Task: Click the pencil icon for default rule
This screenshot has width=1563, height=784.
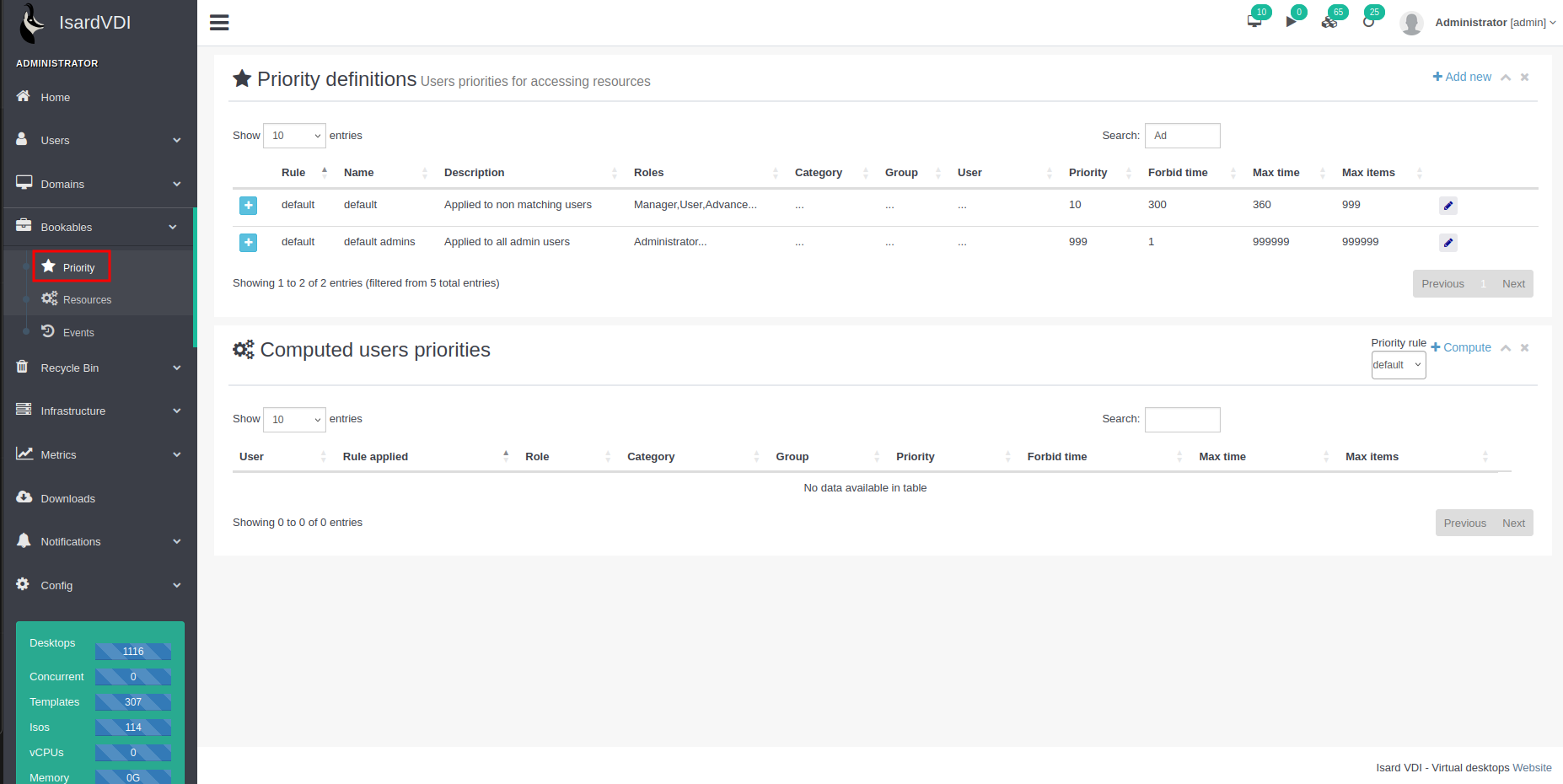Action: click(x=1448, y=206)
